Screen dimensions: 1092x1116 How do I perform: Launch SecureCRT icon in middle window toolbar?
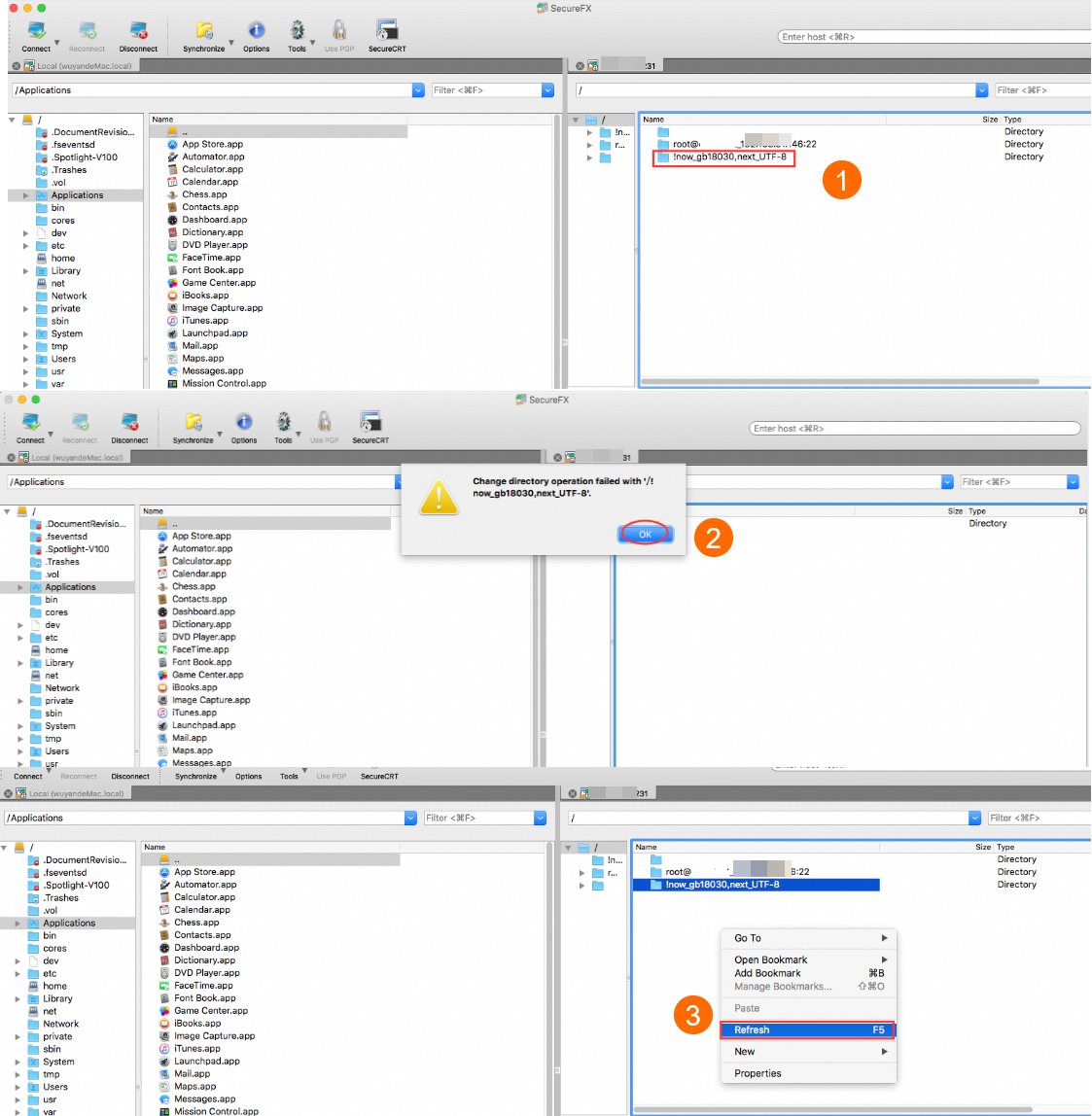coord(370,422)
